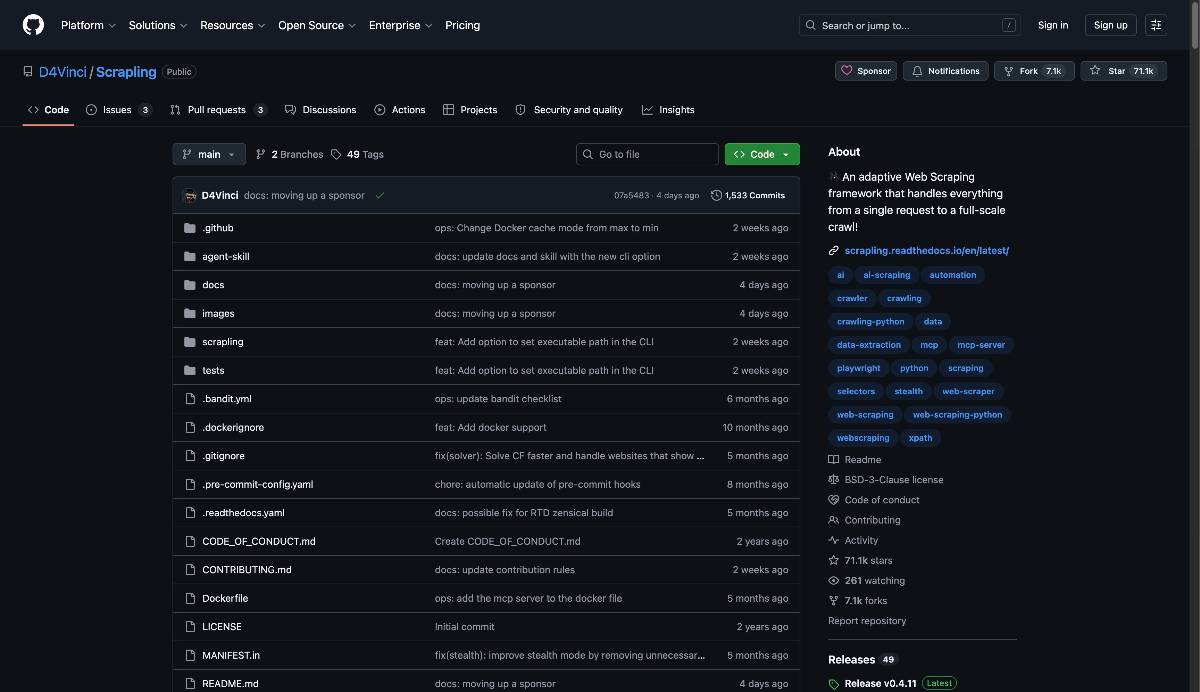Expand the Resources menu

pos(233,25)
